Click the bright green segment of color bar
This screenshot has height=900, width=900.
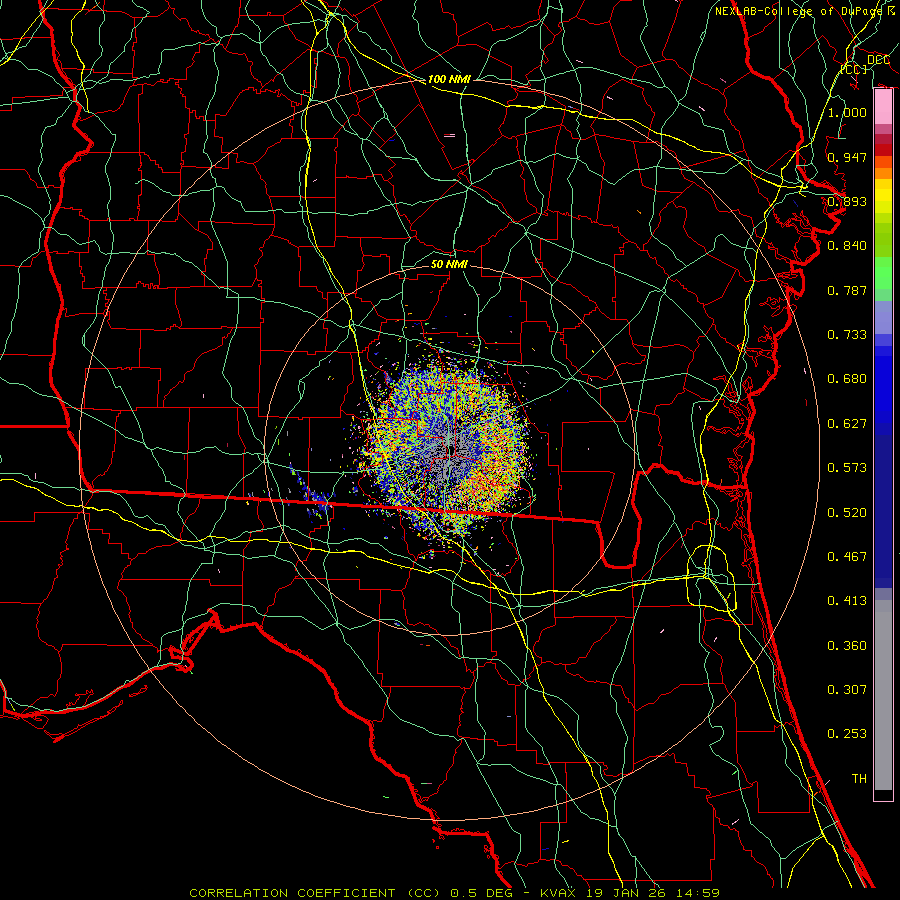(883, 273)
